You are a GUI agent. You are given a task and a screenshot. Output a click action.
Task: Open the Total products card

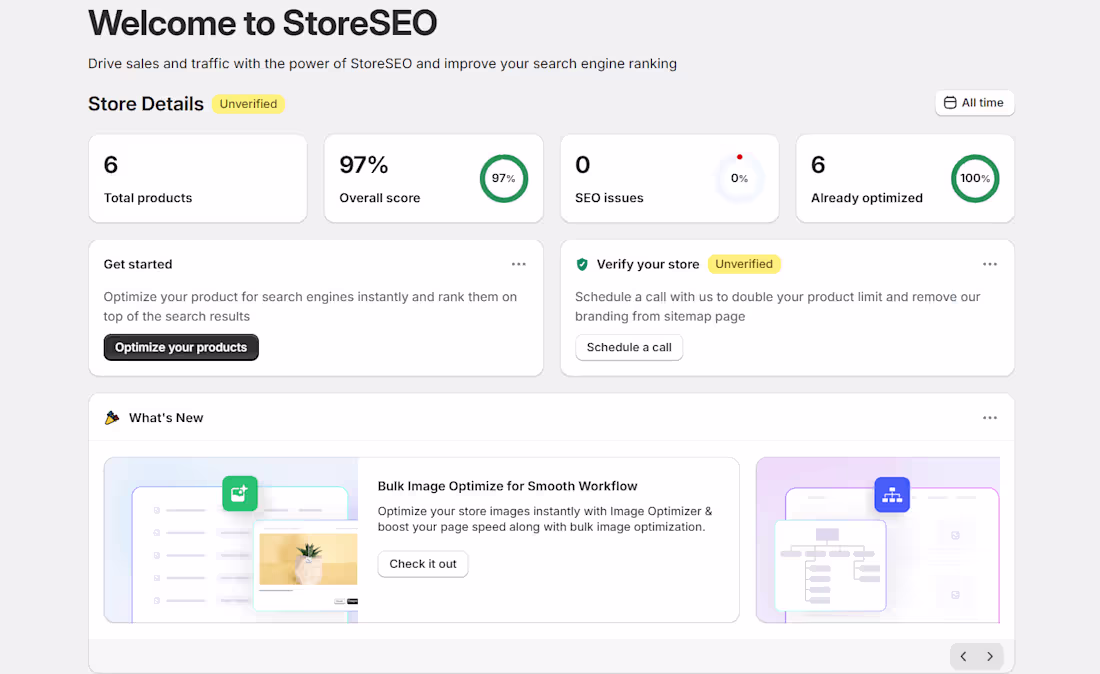tap(198, 179)
